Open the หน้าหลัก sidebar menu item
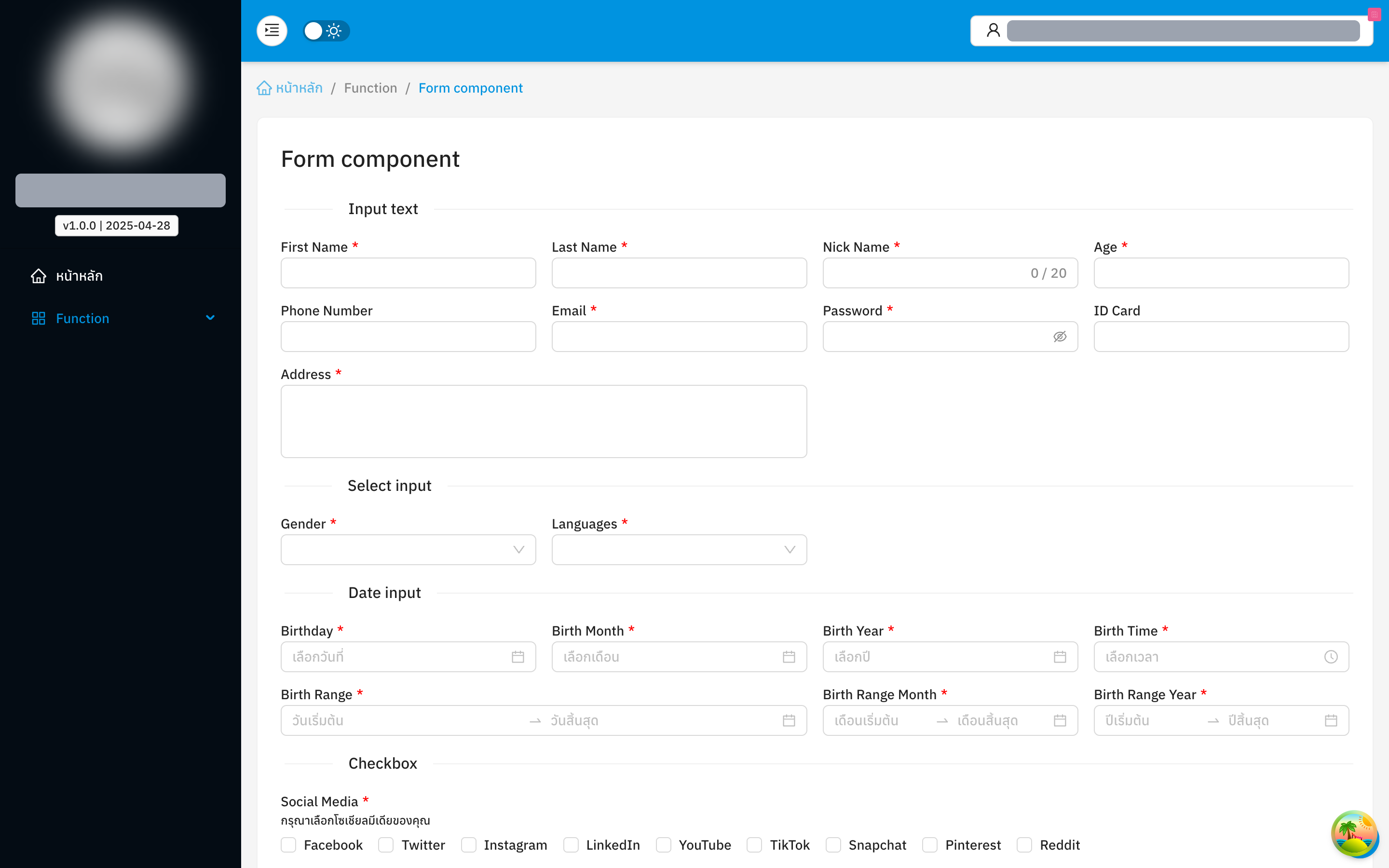1389x868 pixels. pyautogui.click(x=121, y=276)
